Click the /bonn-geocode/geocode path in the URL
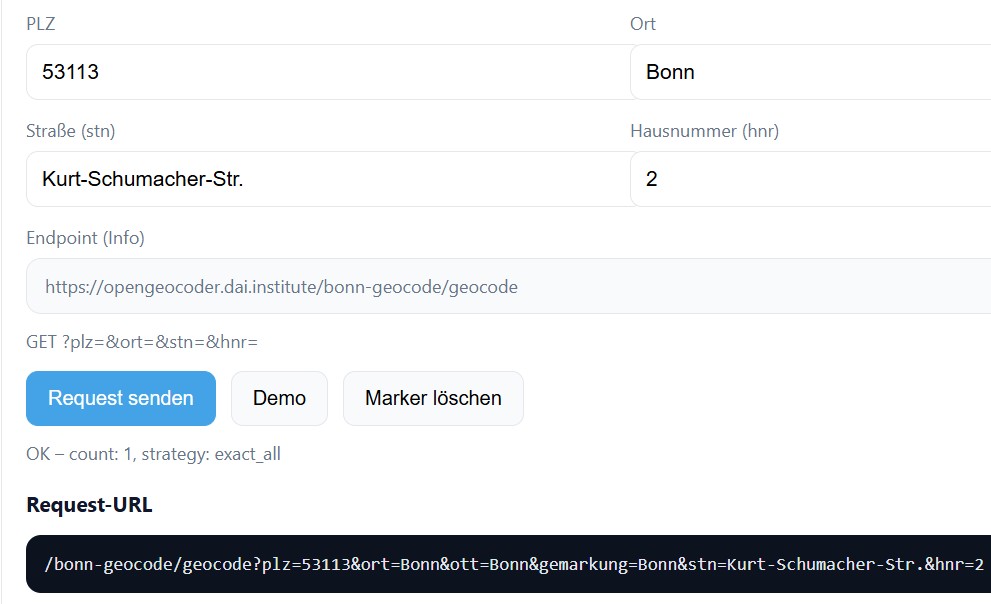The height and width of the screenshot is (604, 991). (146, 564)
